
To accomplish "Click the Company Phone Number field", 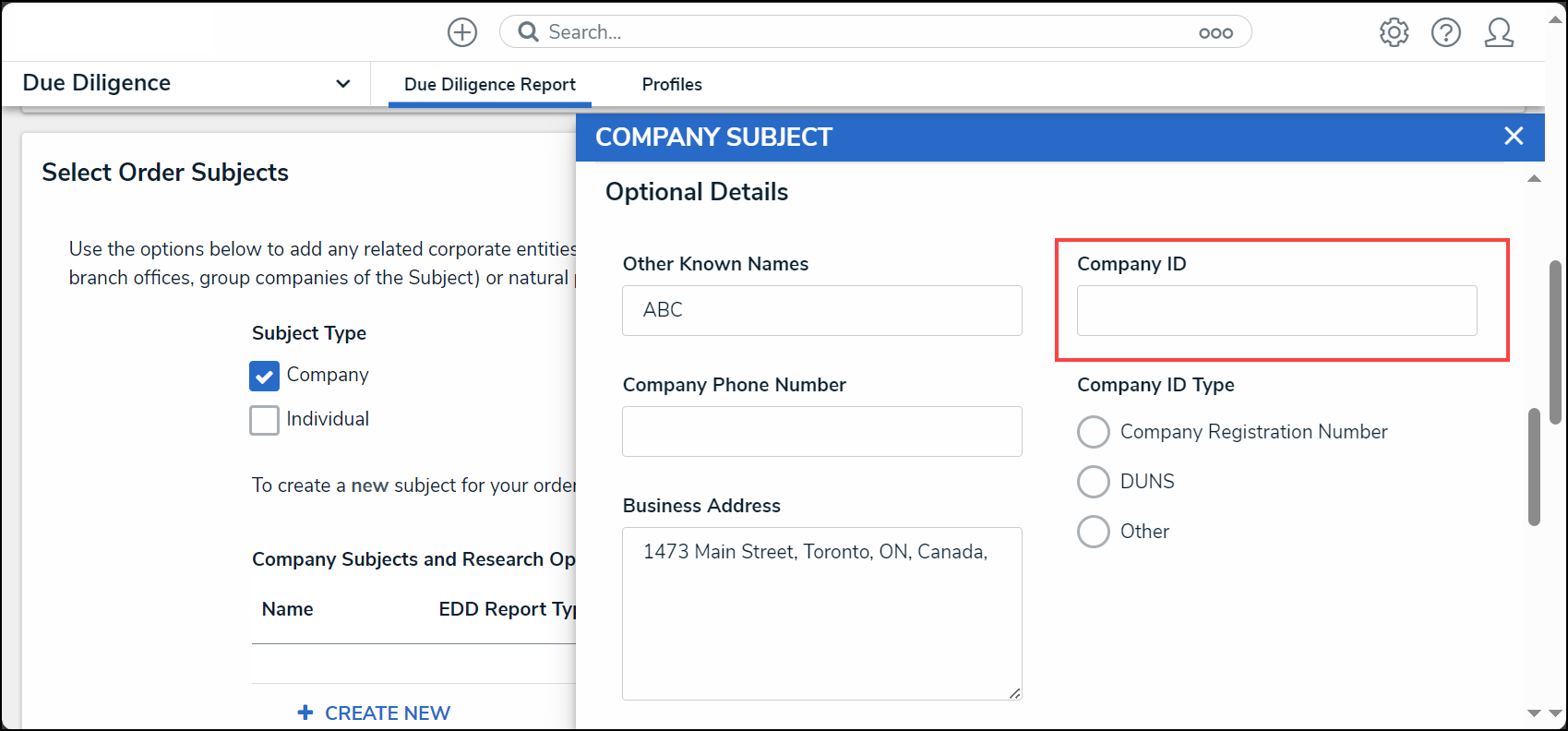I will click(x=822, y=431).
